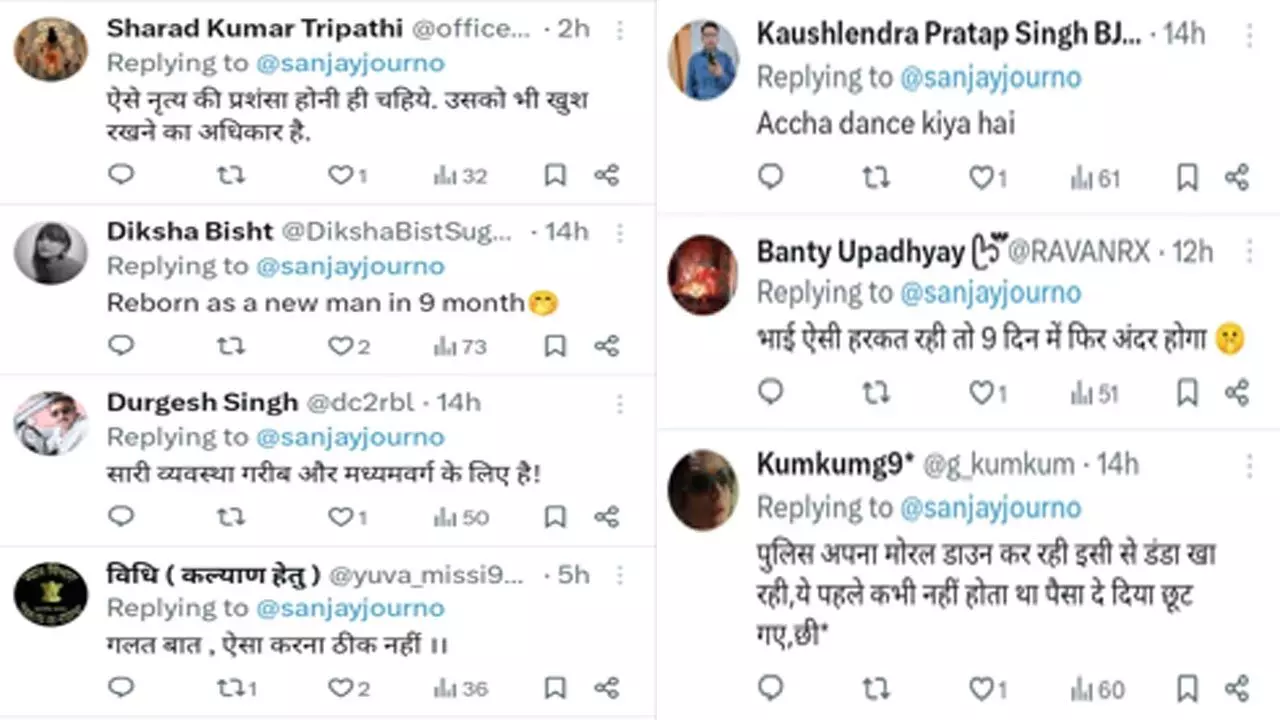Bookmark Sharad Kumar Tripathi's tweet
The image size is (1280, 720).
[554, 176]
